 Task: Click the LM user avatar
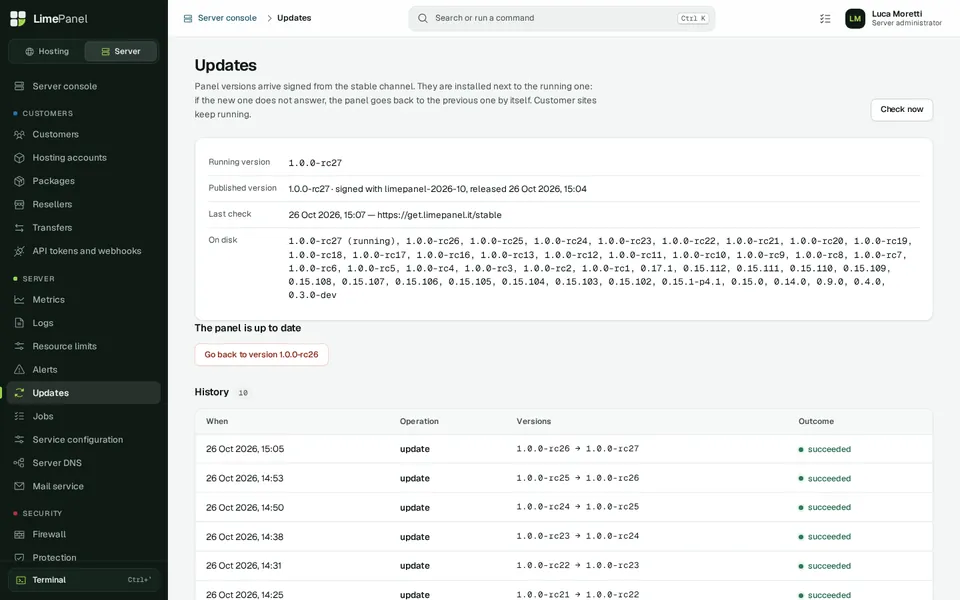(855, 18)
